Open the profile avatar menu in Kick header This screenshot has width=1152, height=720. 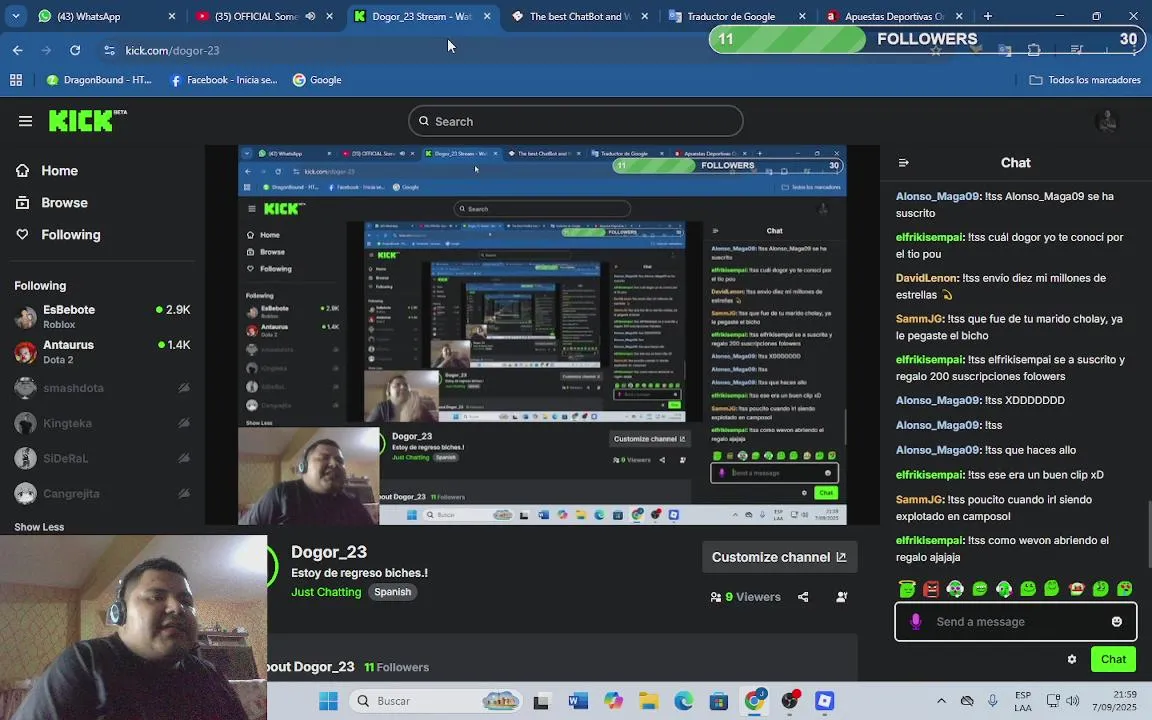[x=1106, y=120]
